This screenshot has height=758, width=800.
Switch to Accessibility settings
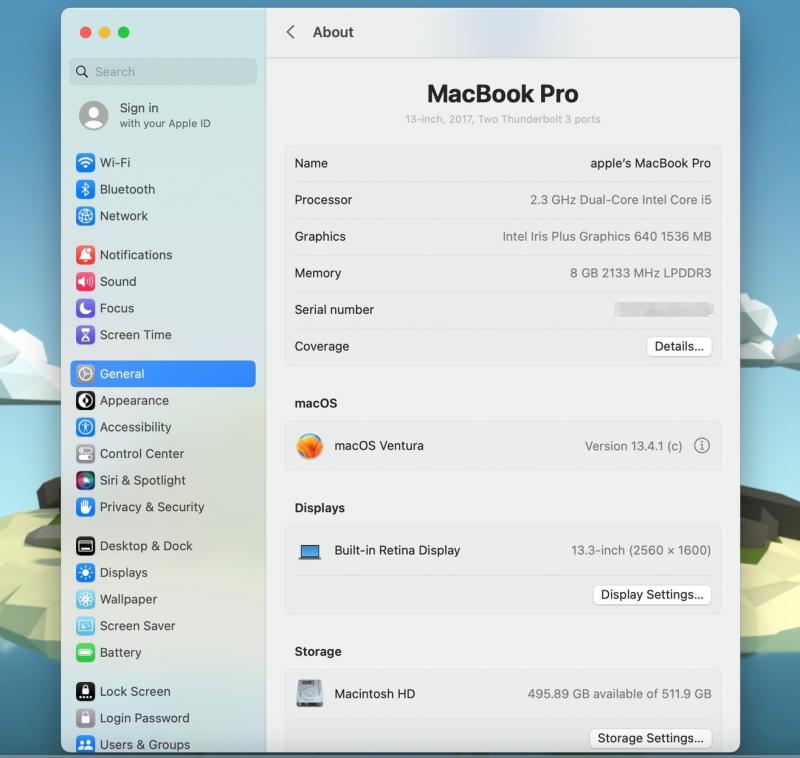[135, 427]
